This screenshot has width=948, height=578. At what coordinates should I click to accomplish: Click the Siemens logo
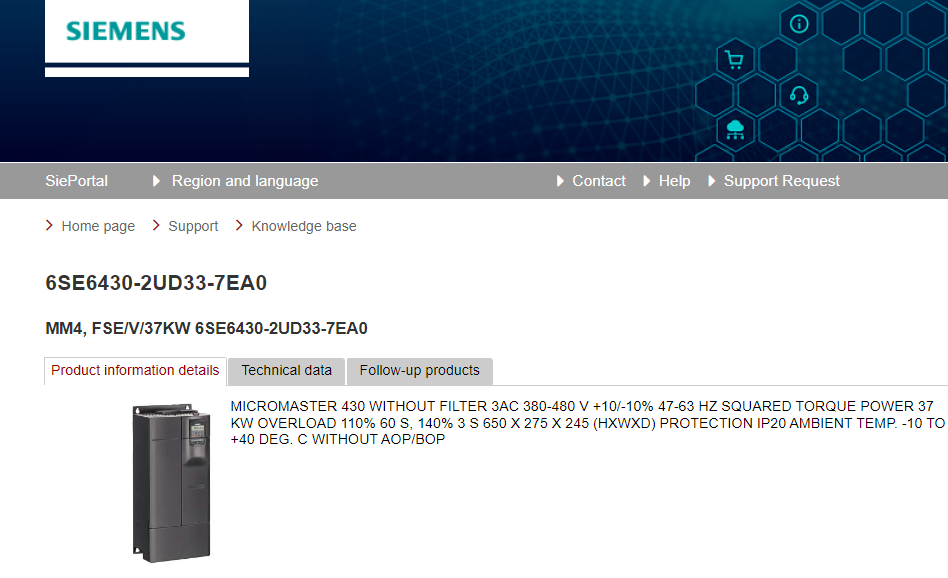tap(126, 31)
